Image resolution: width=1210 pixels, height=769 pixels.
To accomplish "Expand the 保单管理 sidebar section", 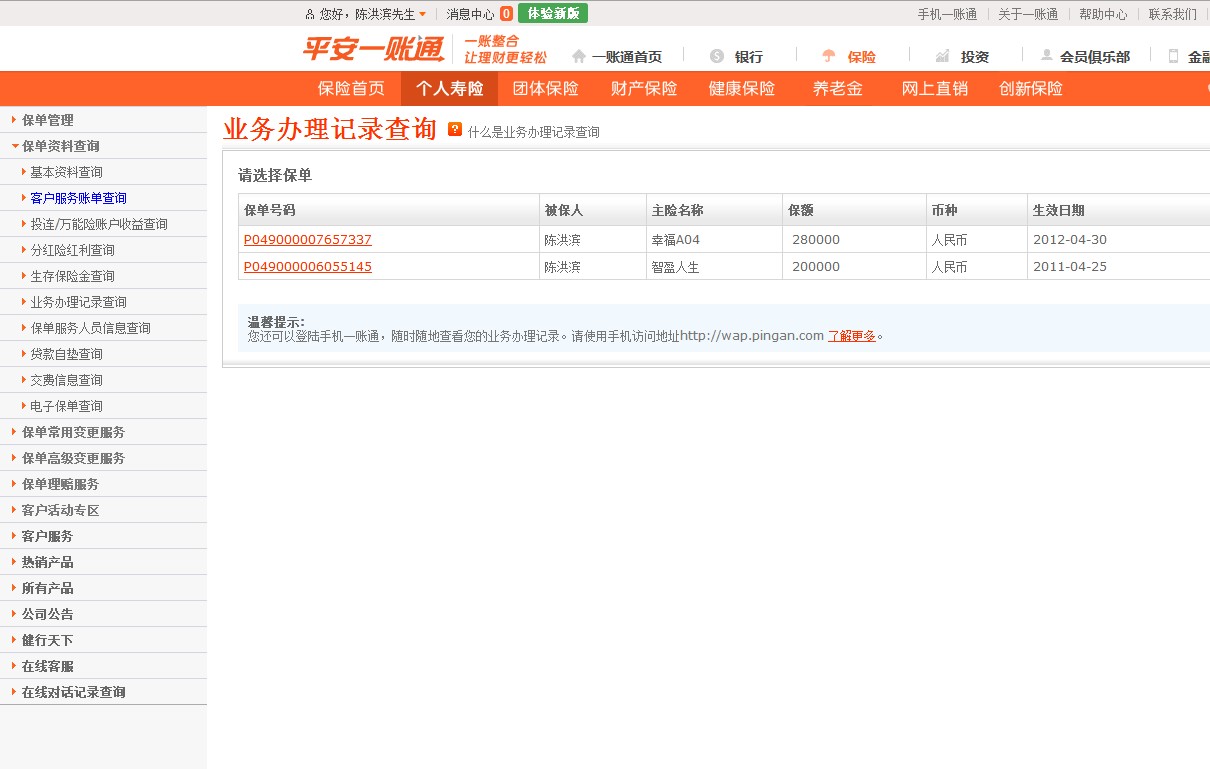I will pos(47,120).
